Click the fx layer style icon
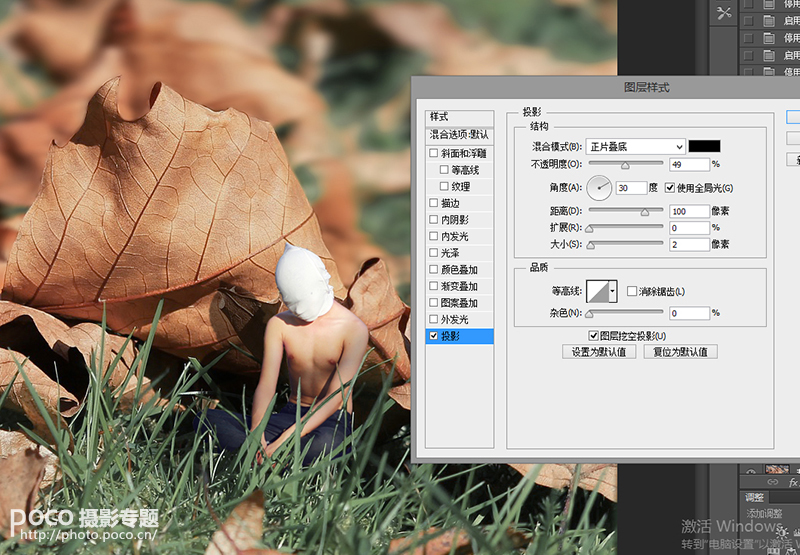This screenshot has height=555, width=800. point(793,482)
